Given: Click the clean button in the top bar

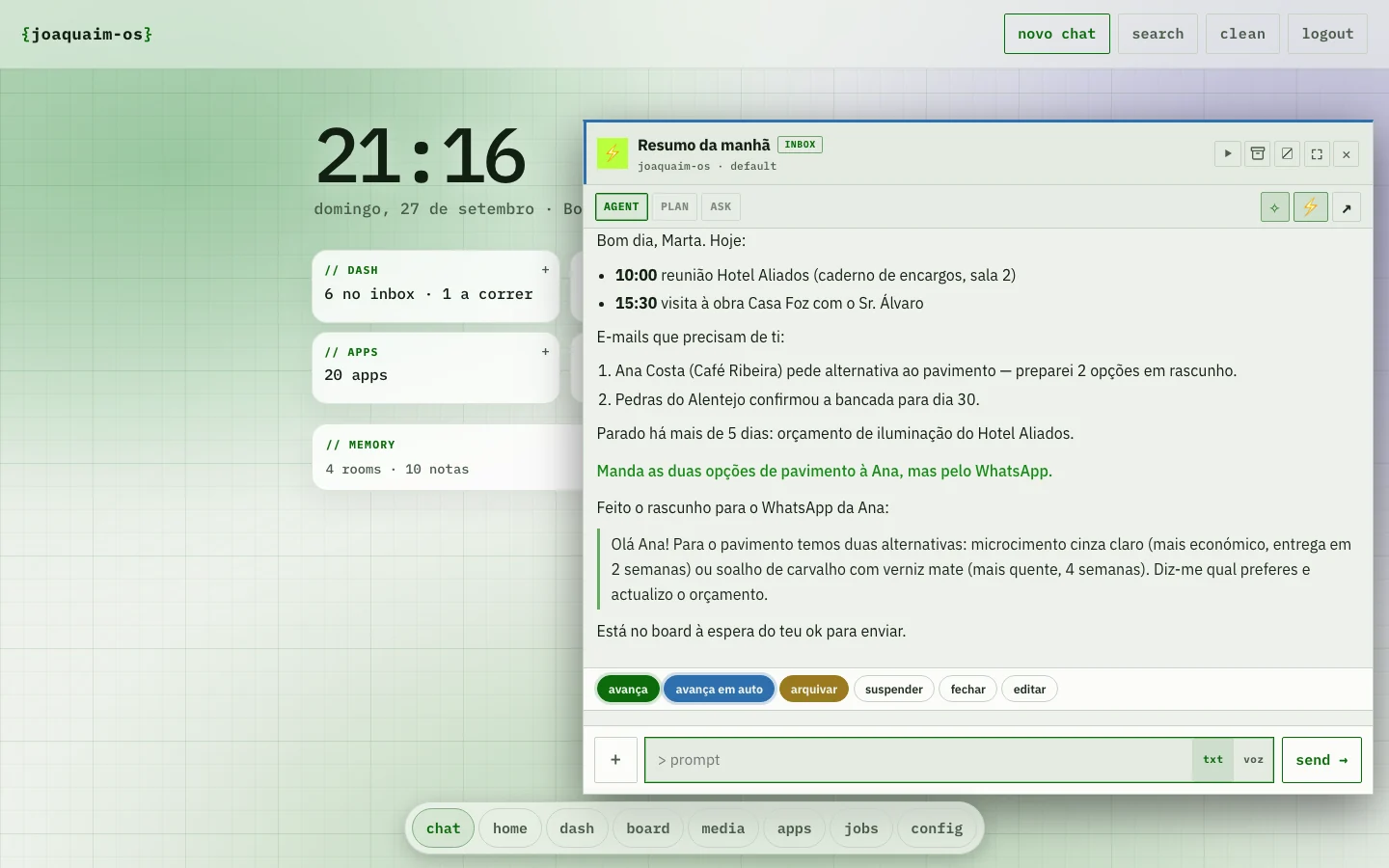Looking at the screenshot, I should tap(1242, 34).
